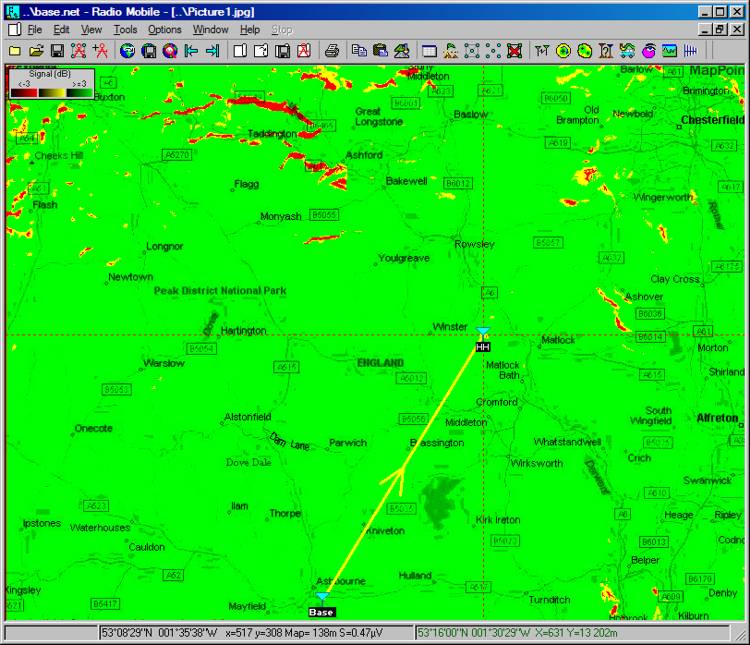Open Picture properties red compass page icon
The image size is (750, 645).
pyautogui.click(x=304, y=51)
